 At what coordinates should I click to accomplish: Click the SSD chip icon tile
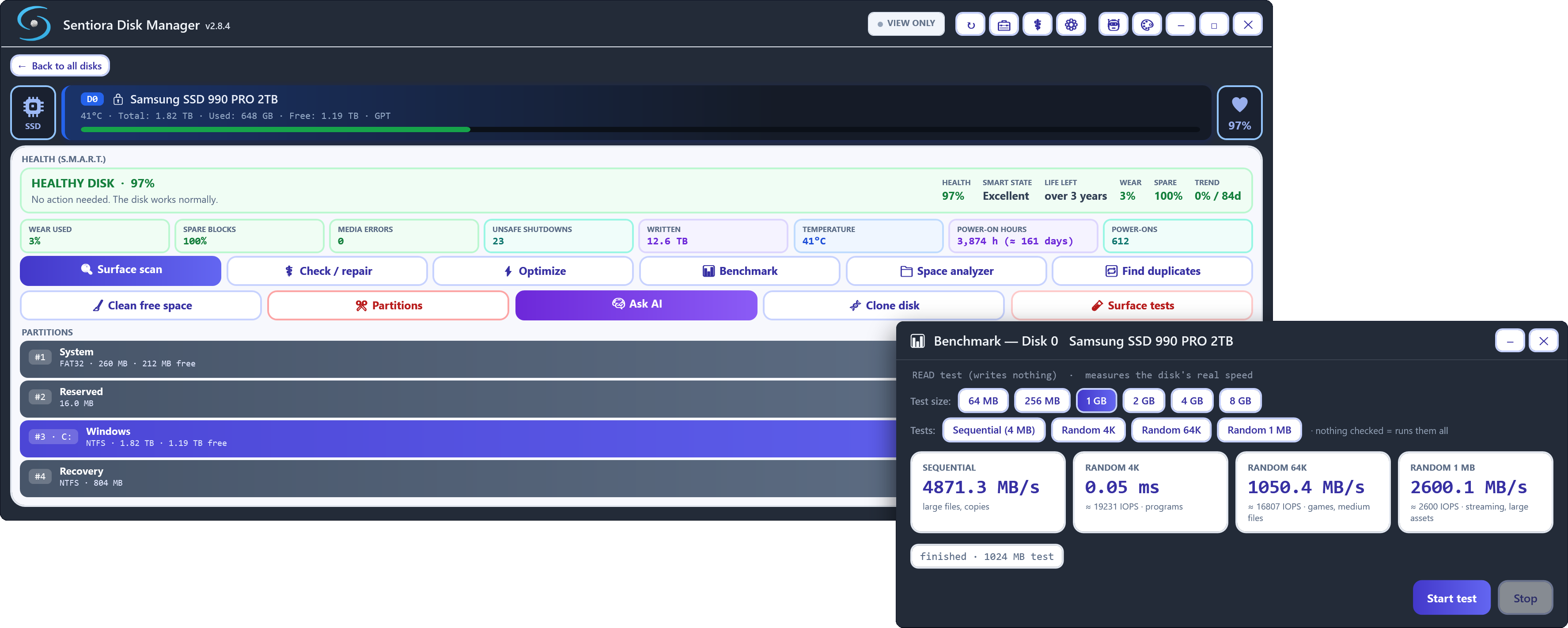[x=33, y=113]
